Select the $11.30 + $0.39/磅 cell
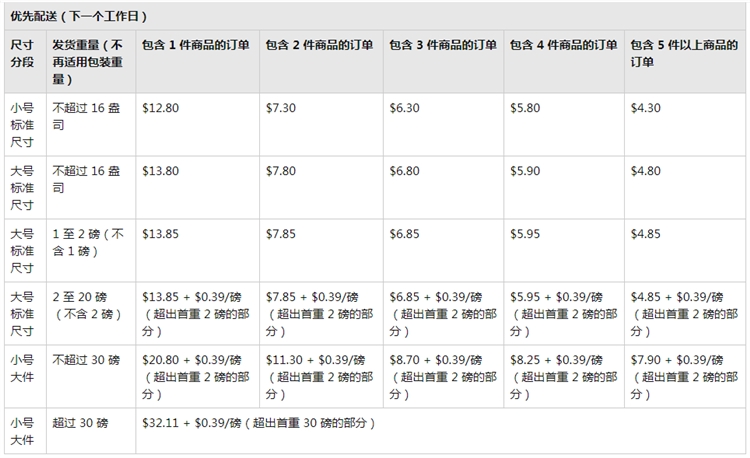 [x=315, y=360]
